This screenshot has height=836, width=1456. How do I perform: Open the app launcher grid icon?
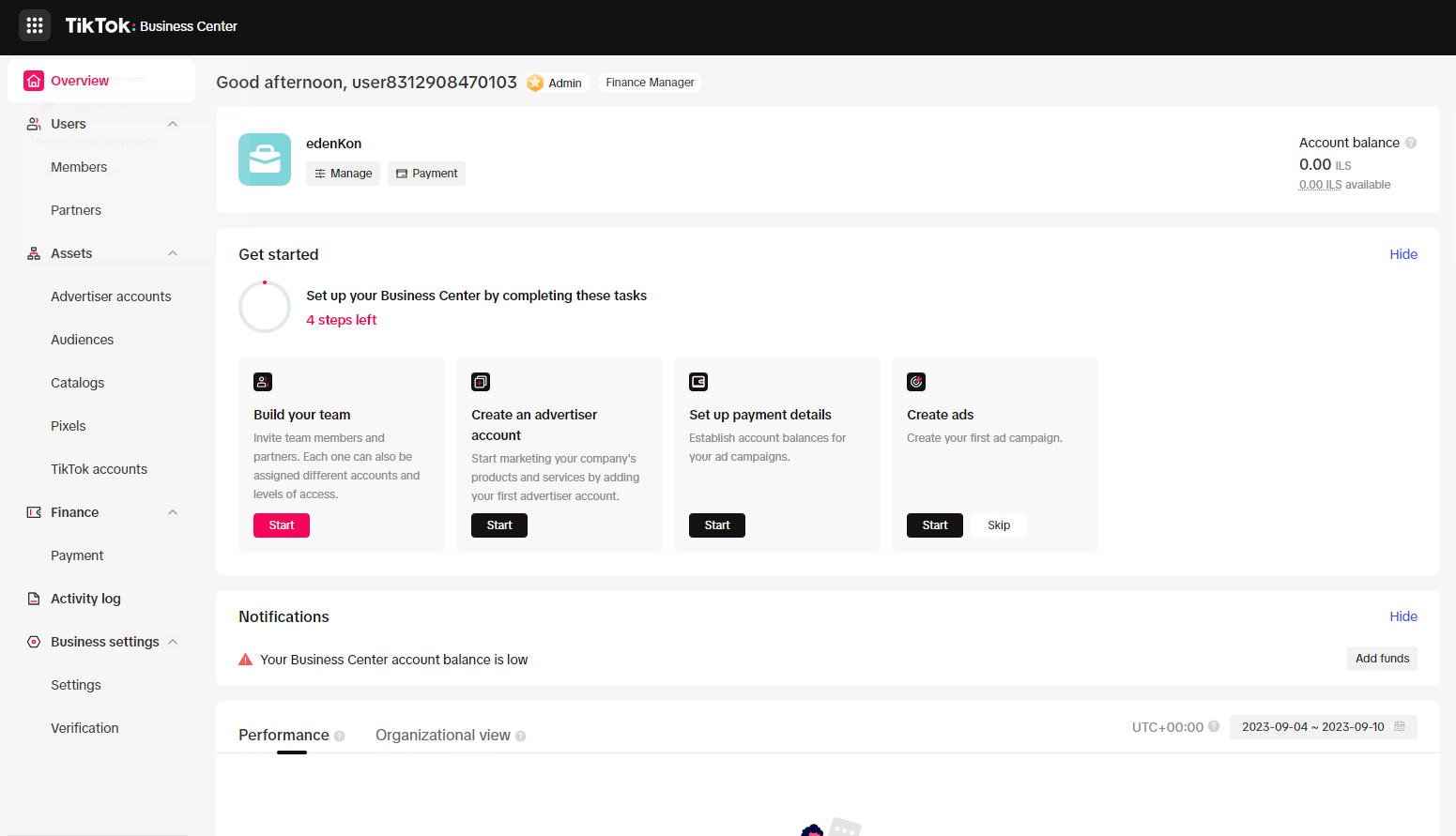point(35,25)
